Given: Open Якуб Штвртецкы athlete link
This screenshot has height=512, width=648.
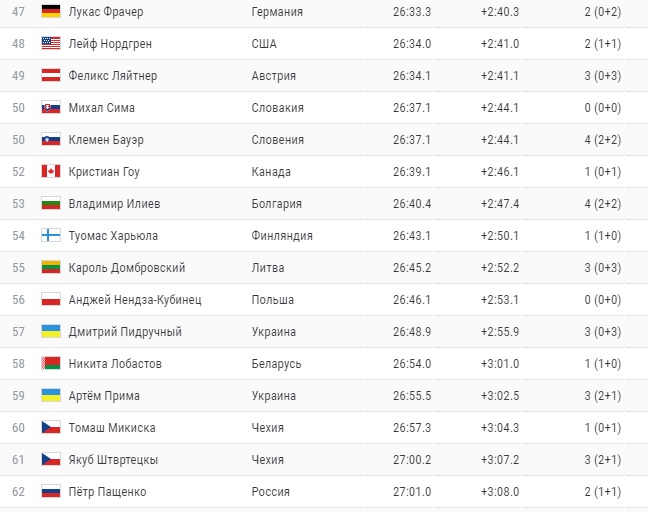Looking at the screenshot, I should pyautogui.click(x=113, y=460).
